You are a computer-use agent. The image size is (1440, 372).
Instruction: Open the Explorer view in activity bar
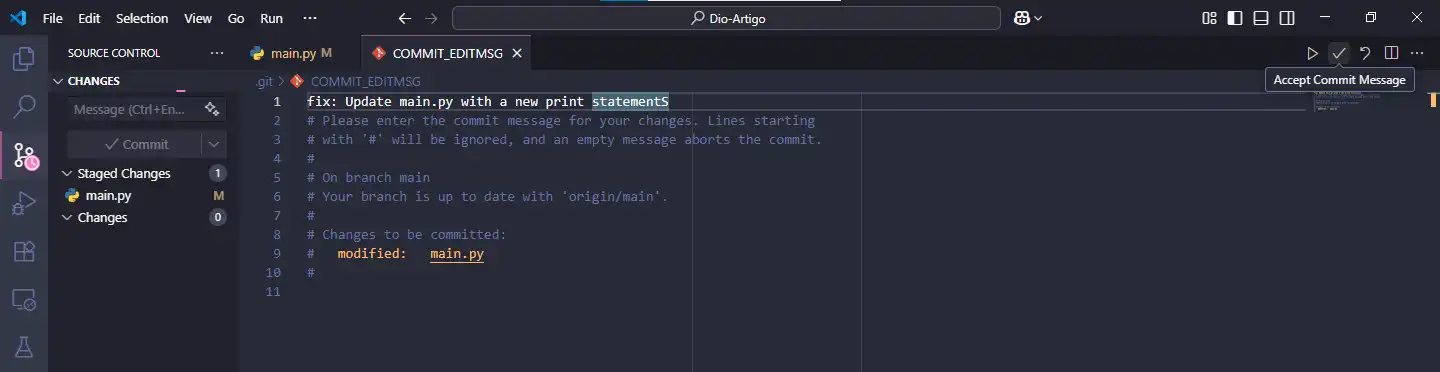coord(24,59)
